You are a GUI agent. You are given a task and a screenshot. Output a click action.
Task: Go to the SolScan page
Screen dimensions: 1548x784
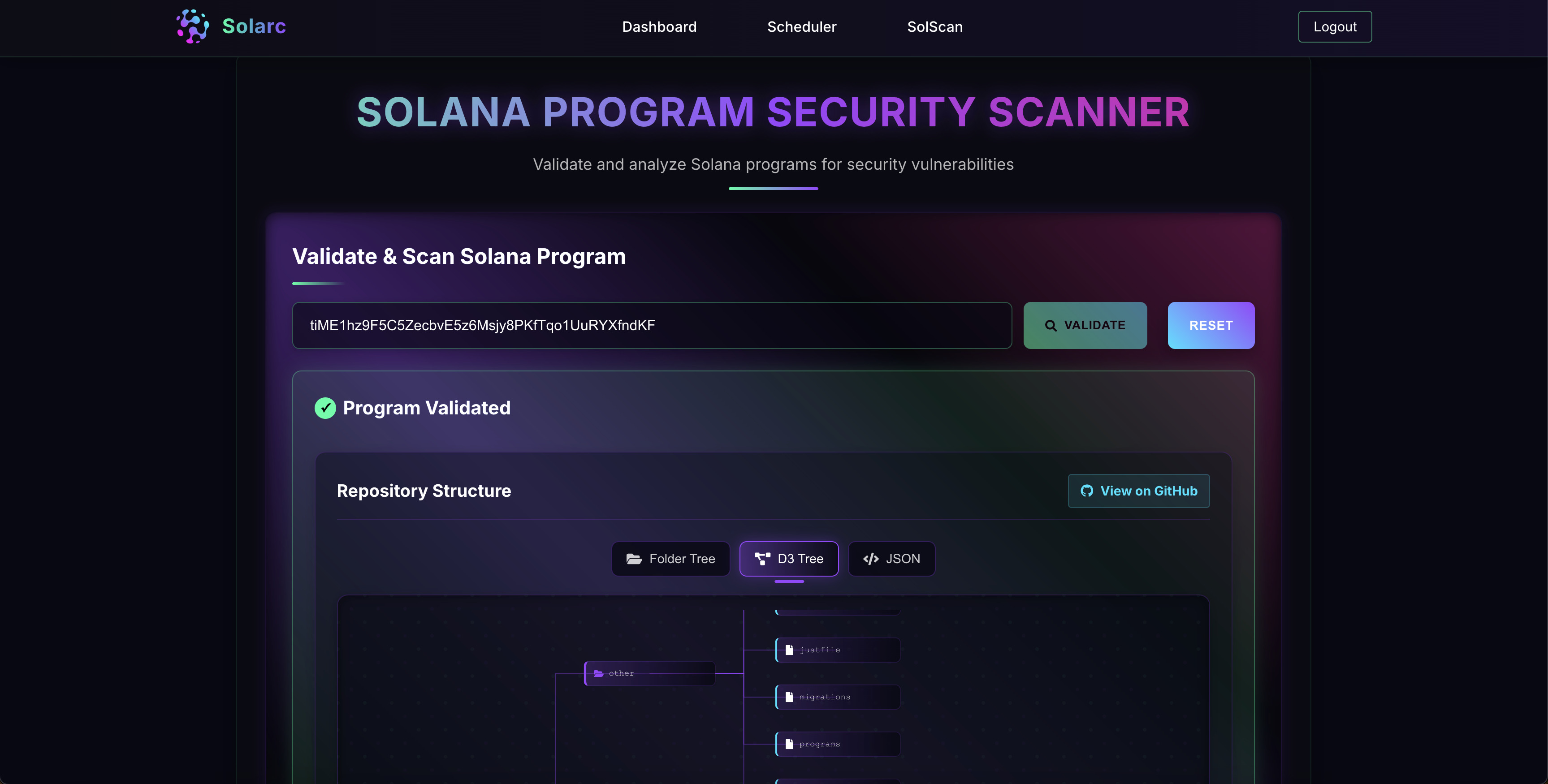point(934,26)
